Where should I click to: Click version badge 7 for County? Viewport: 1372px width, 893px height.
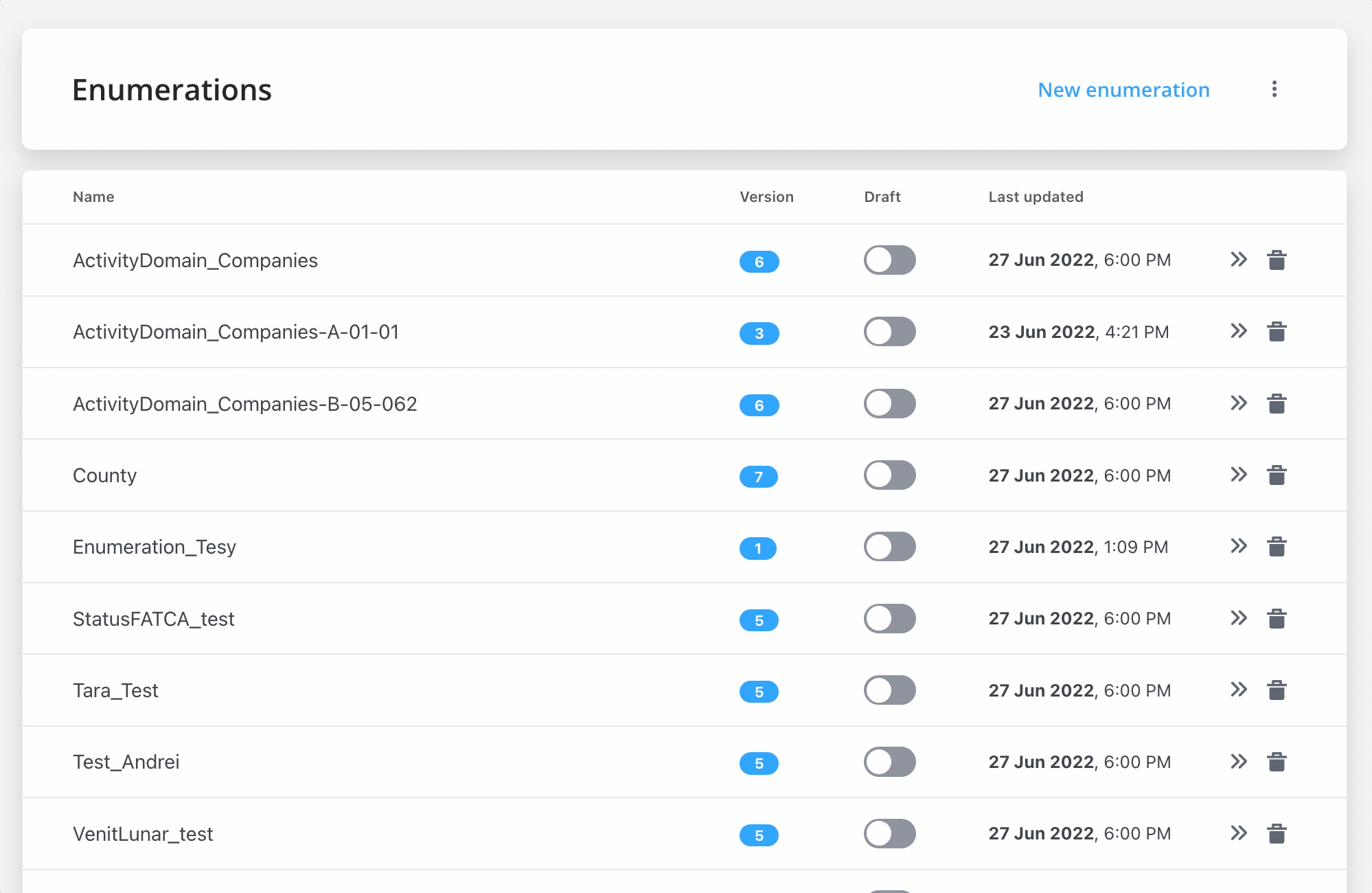[x=759, y=477]
